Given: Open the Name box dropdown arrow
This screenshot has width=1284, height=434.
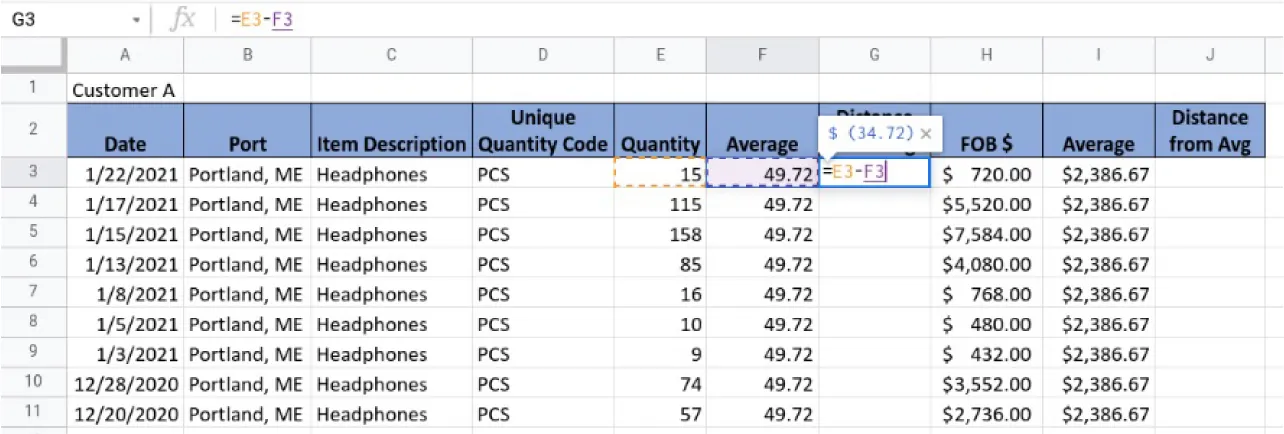Looking at the screenshot, I should [136, 20].
